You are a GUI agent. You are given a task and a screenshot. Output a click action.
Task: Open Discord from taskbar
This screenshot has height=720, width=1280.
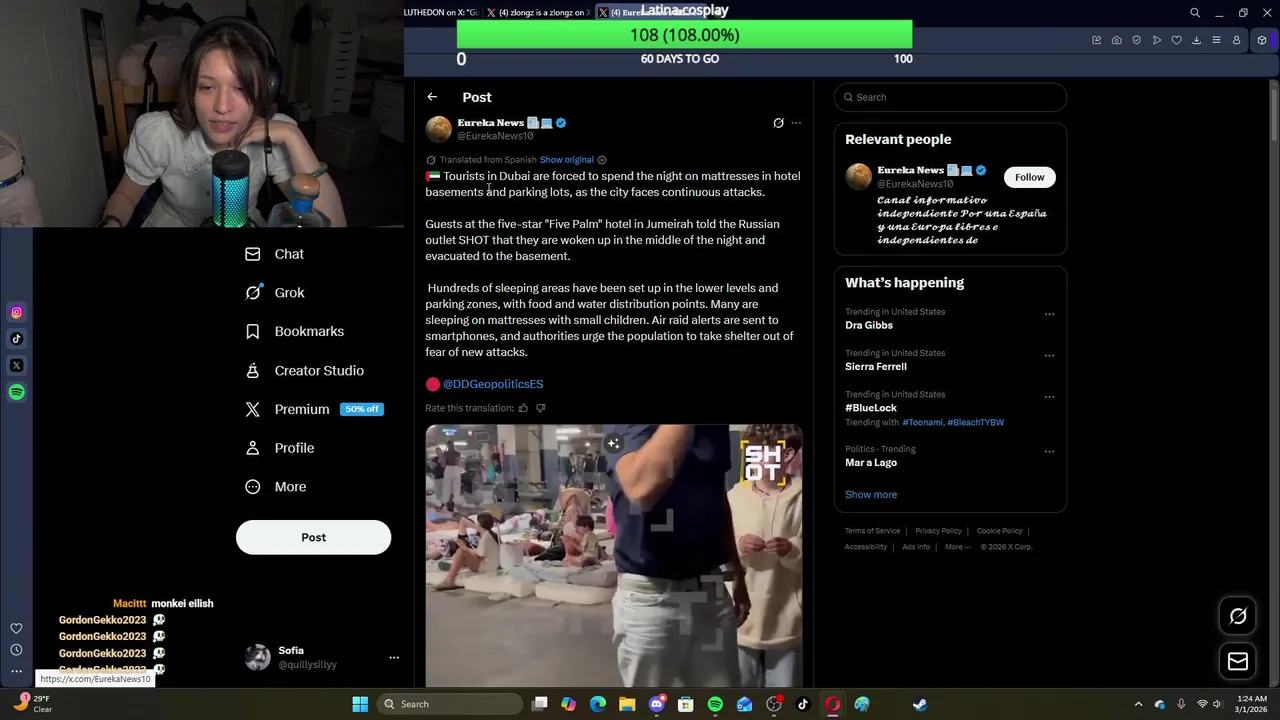657,704
